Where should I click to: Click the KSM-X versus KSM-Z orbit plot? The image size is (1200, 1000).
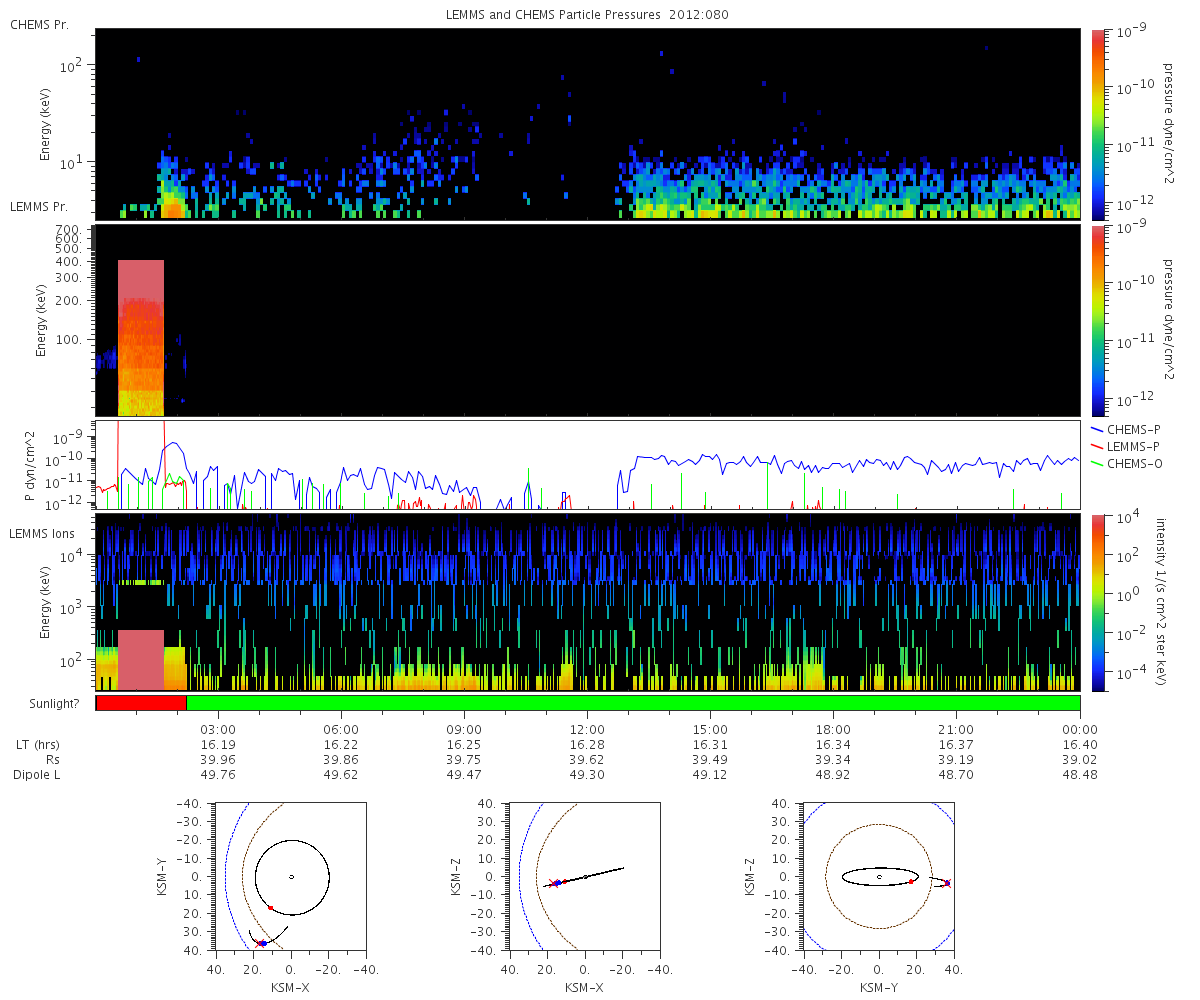point(585,877)
